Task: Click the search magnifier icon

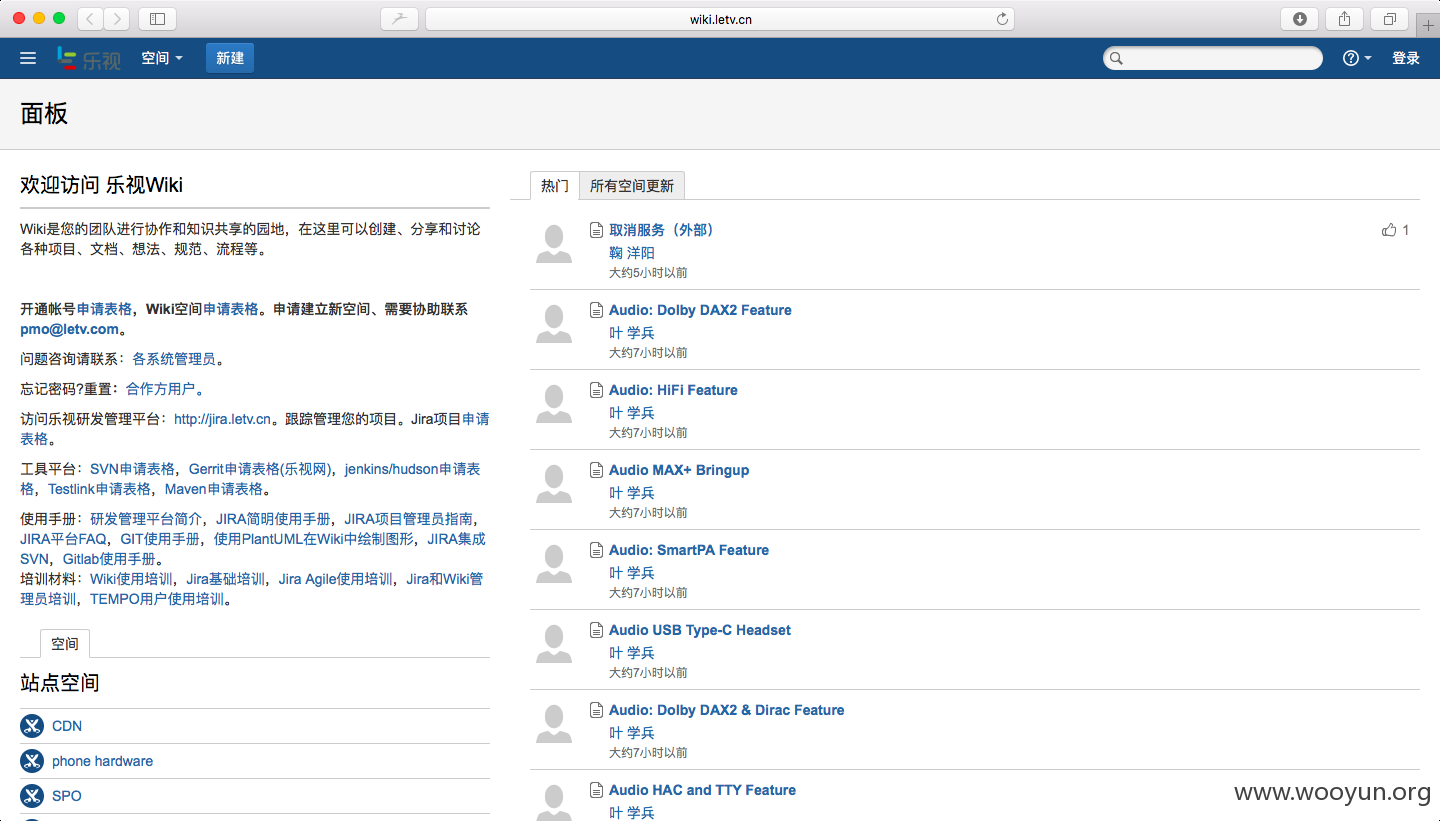Action: coord(1117,58)
